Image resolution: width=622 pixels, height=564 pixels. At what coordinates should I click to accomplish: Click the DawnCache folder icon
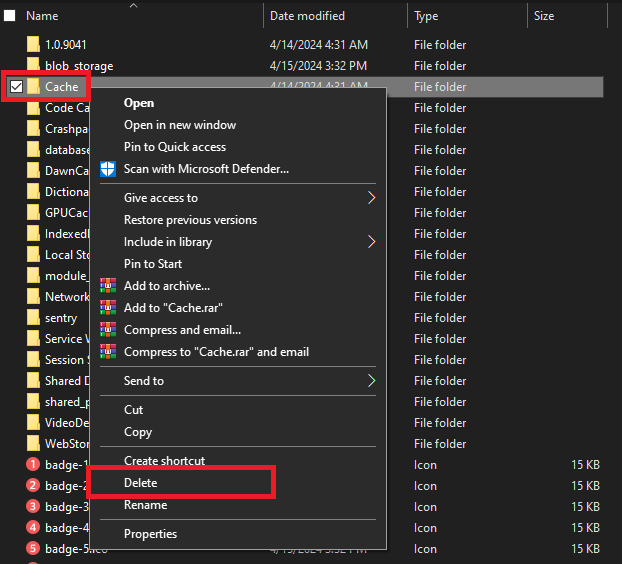click(x=33, y=171)
